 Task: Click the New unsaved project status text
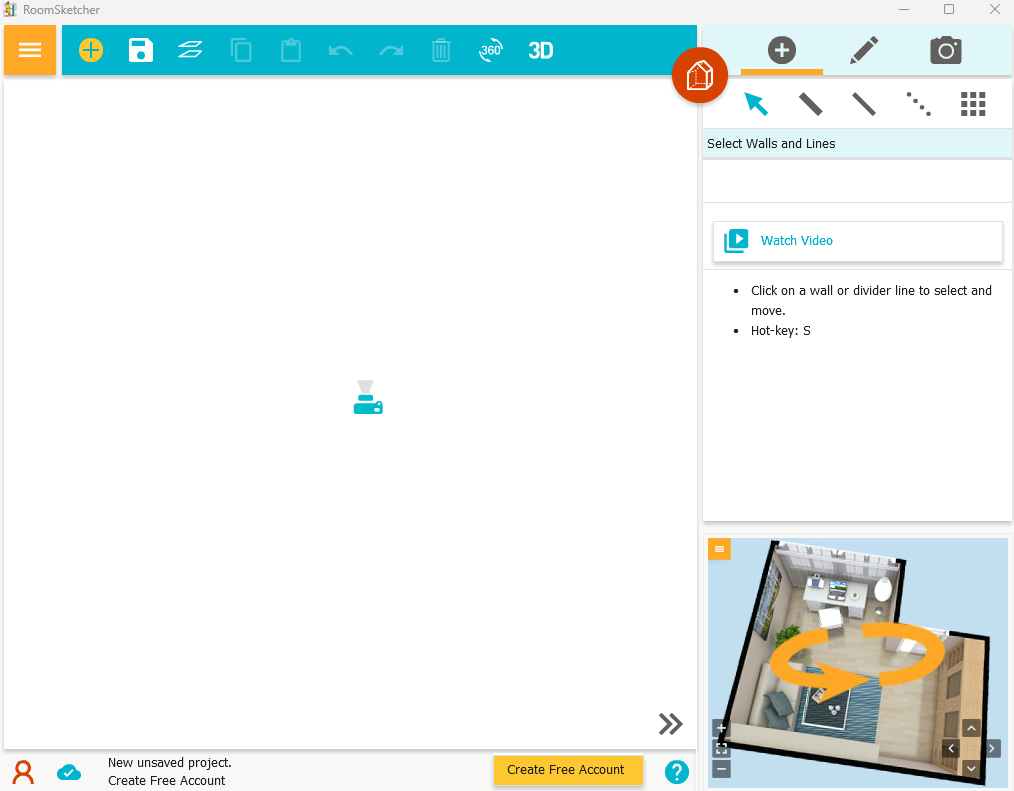tap(169, 763)
